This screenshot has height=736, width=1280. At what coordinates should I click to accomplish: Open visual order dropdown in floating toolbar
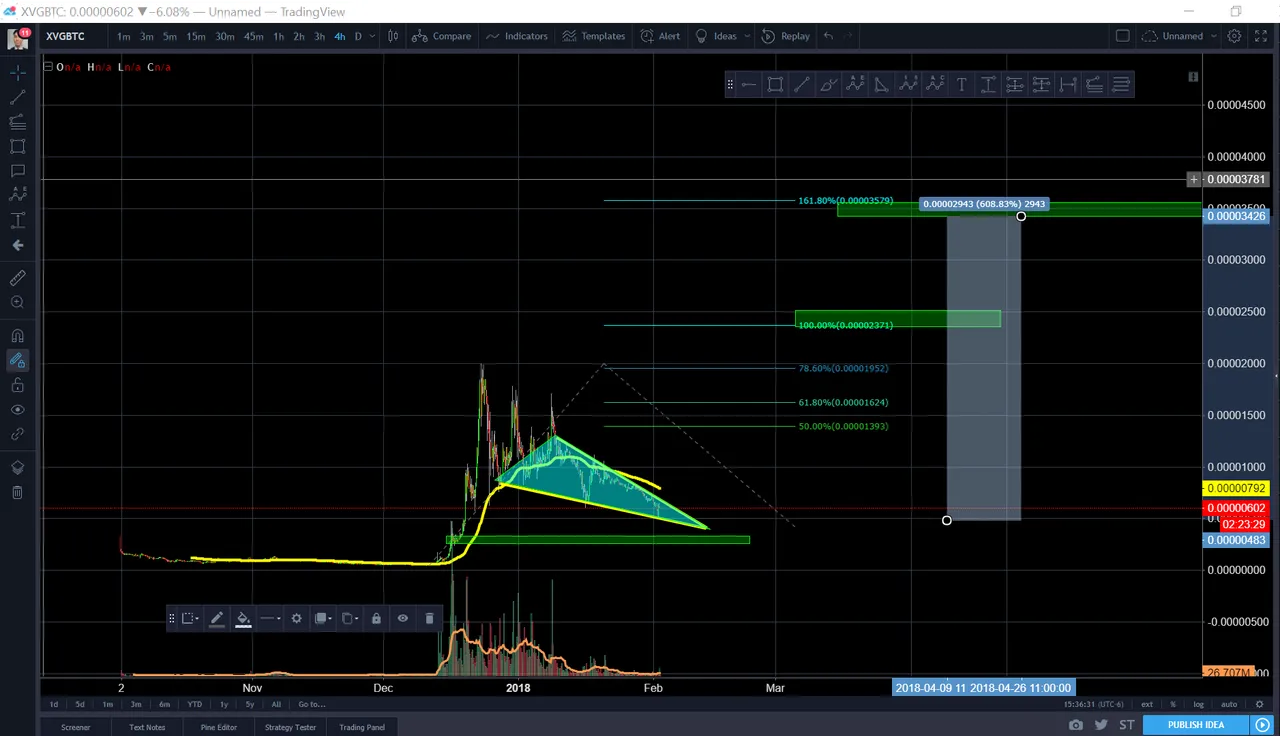pos(323,618)
